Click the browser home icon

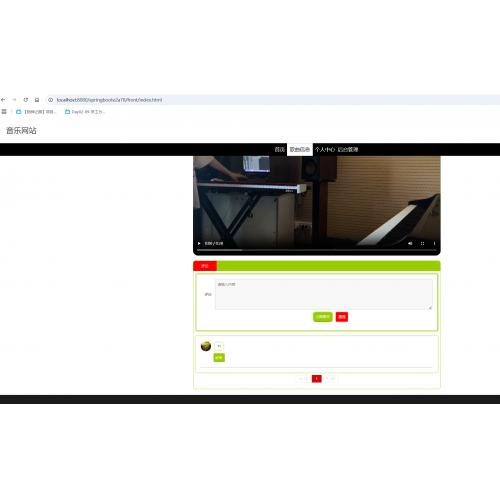pyautogui.click(x=37, y=100)
